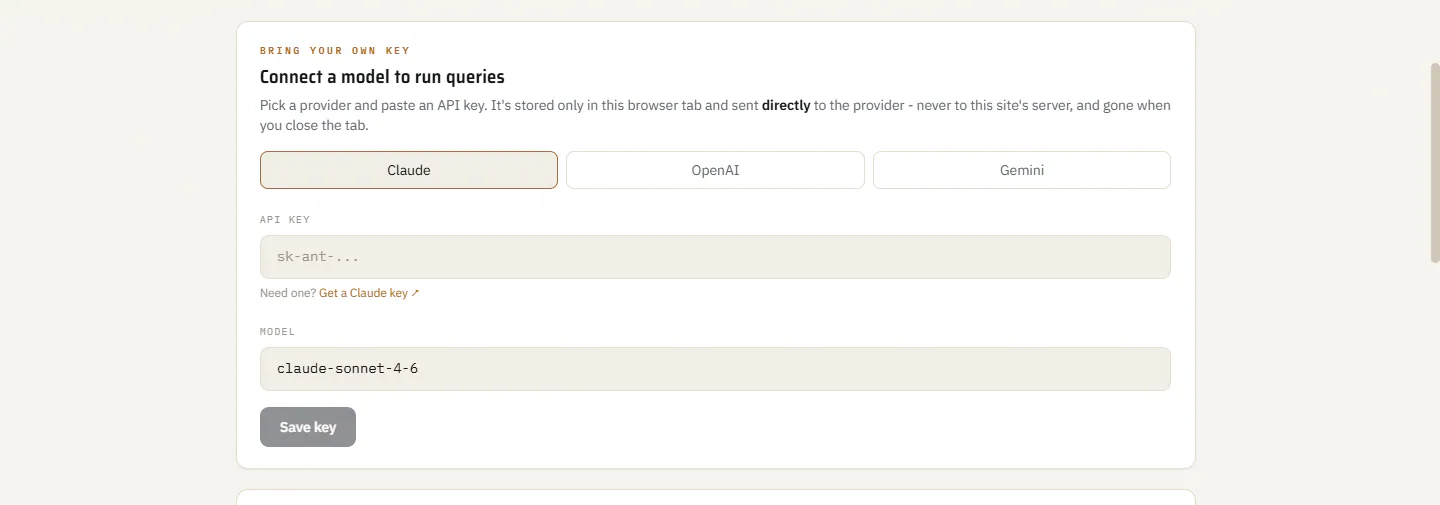Click the page's vertical scrollbar thumb
The height and width of the screenshot is (505, 1440).
click(1435, 162)
